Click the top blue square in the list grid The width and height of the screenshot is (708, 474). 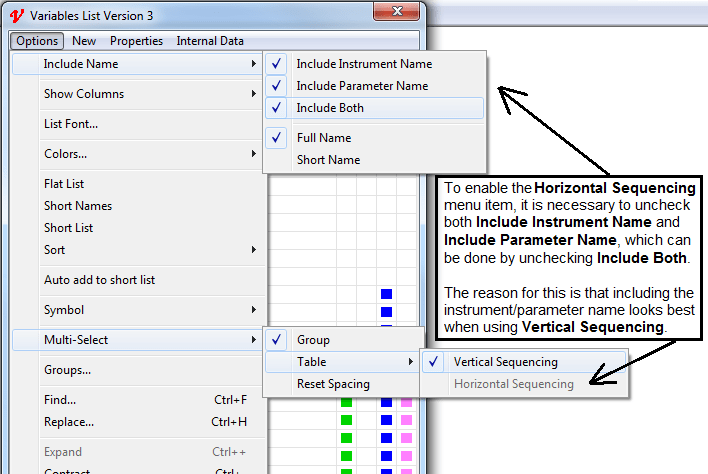pos(387,294)
